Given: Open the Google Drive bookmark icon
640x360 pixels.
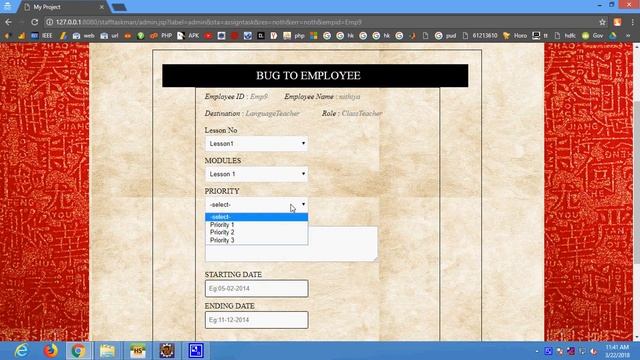Looking at the screenshot, I should 613,36.
